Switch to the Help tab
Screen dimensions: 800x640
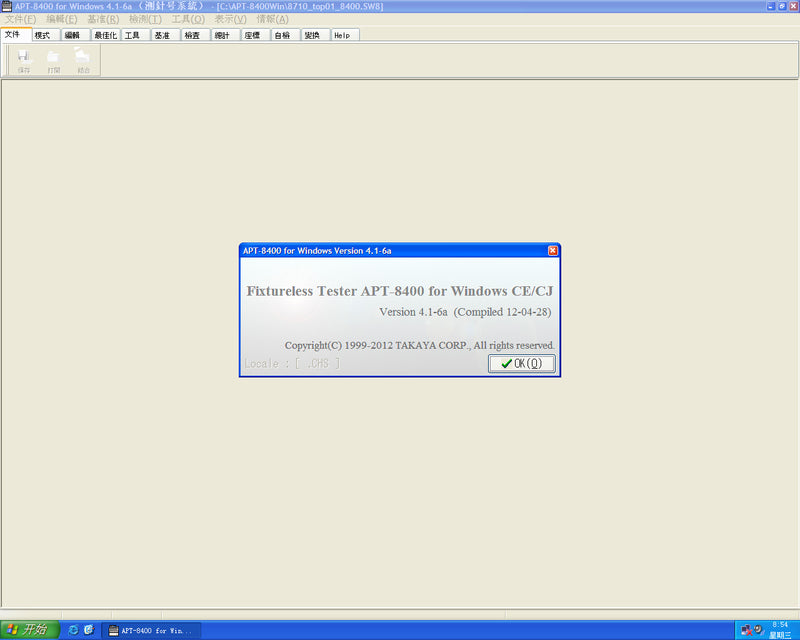pos(346,35)
